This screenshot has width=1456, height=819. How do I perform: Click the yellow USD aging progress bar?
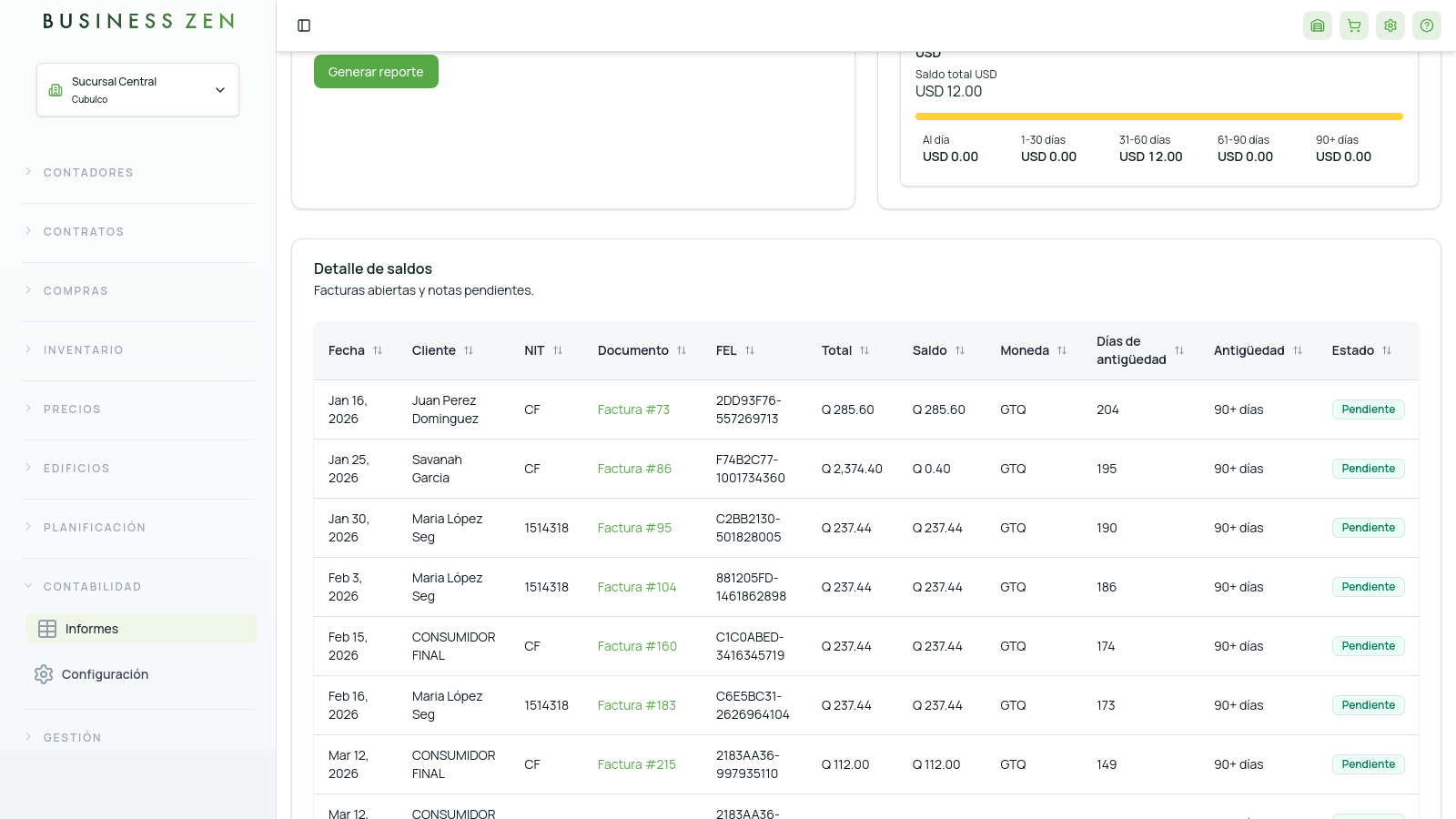tap(1159, 116)
